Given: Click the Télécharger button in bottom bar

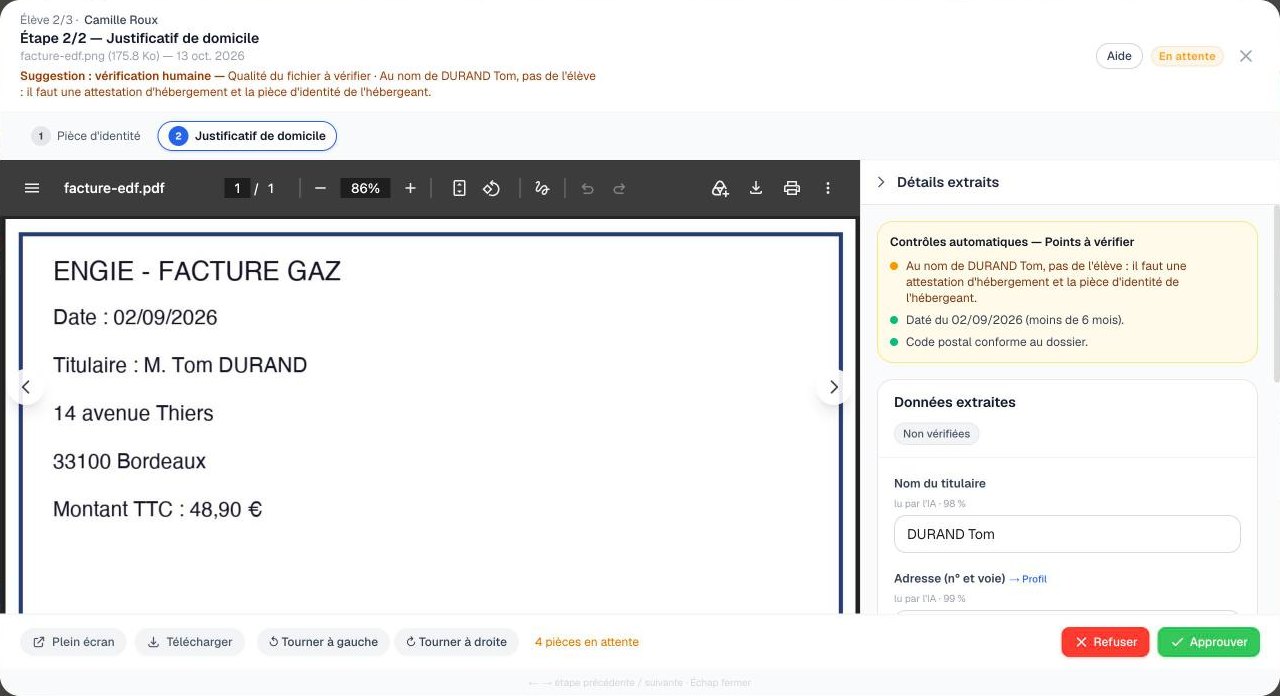Looking at the screenshot, I should pyautogui.click(x=190, y=642).
